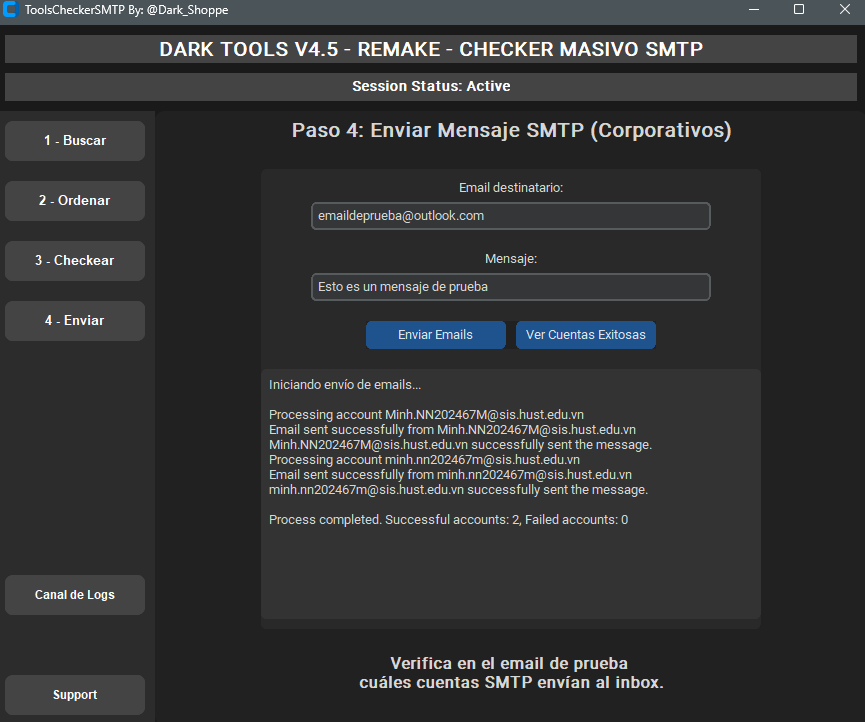
Task: Select the 'Mensaje' text input
Action: [510, 287]
